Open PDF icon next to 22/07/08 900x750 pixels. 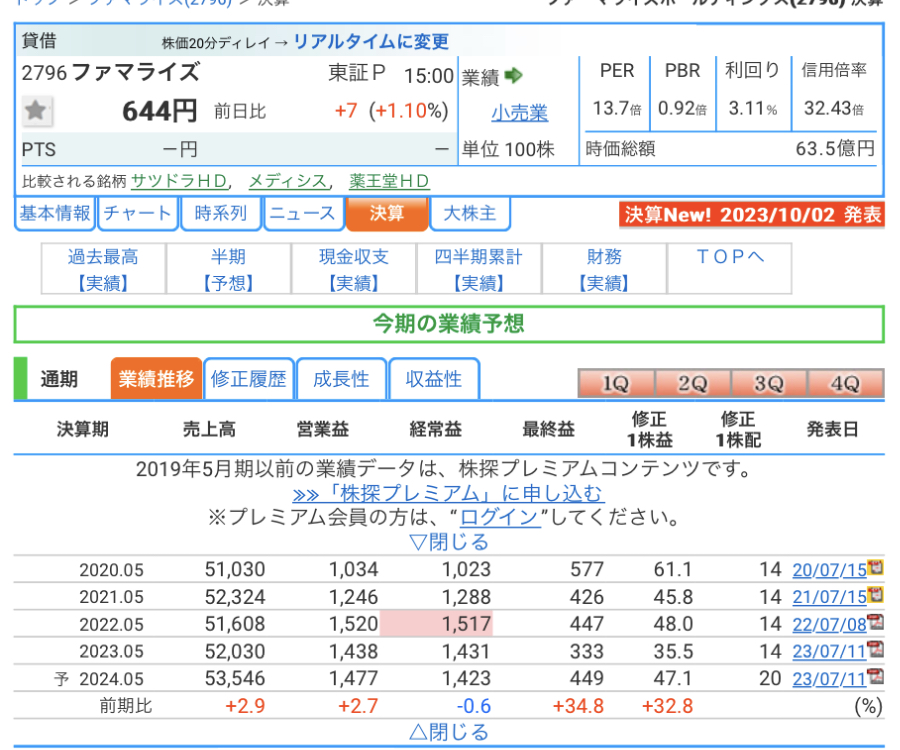coord(876,621)
